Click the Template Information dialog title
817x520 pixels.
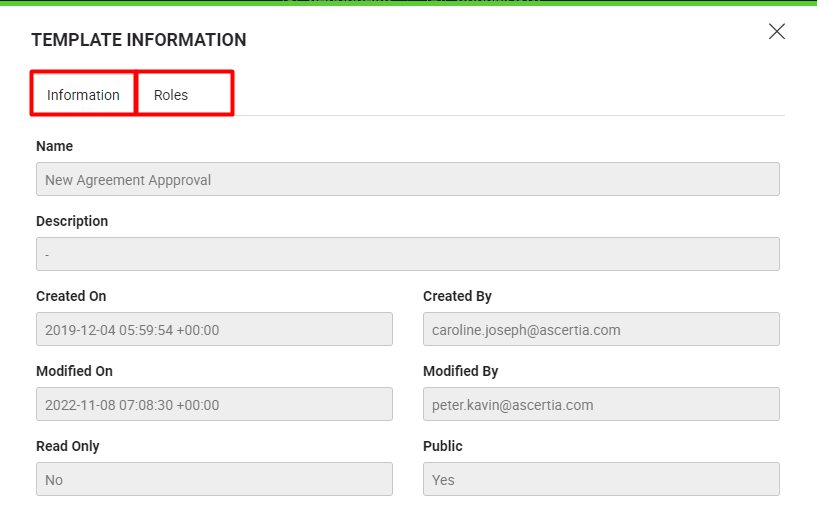pos(139,41)
